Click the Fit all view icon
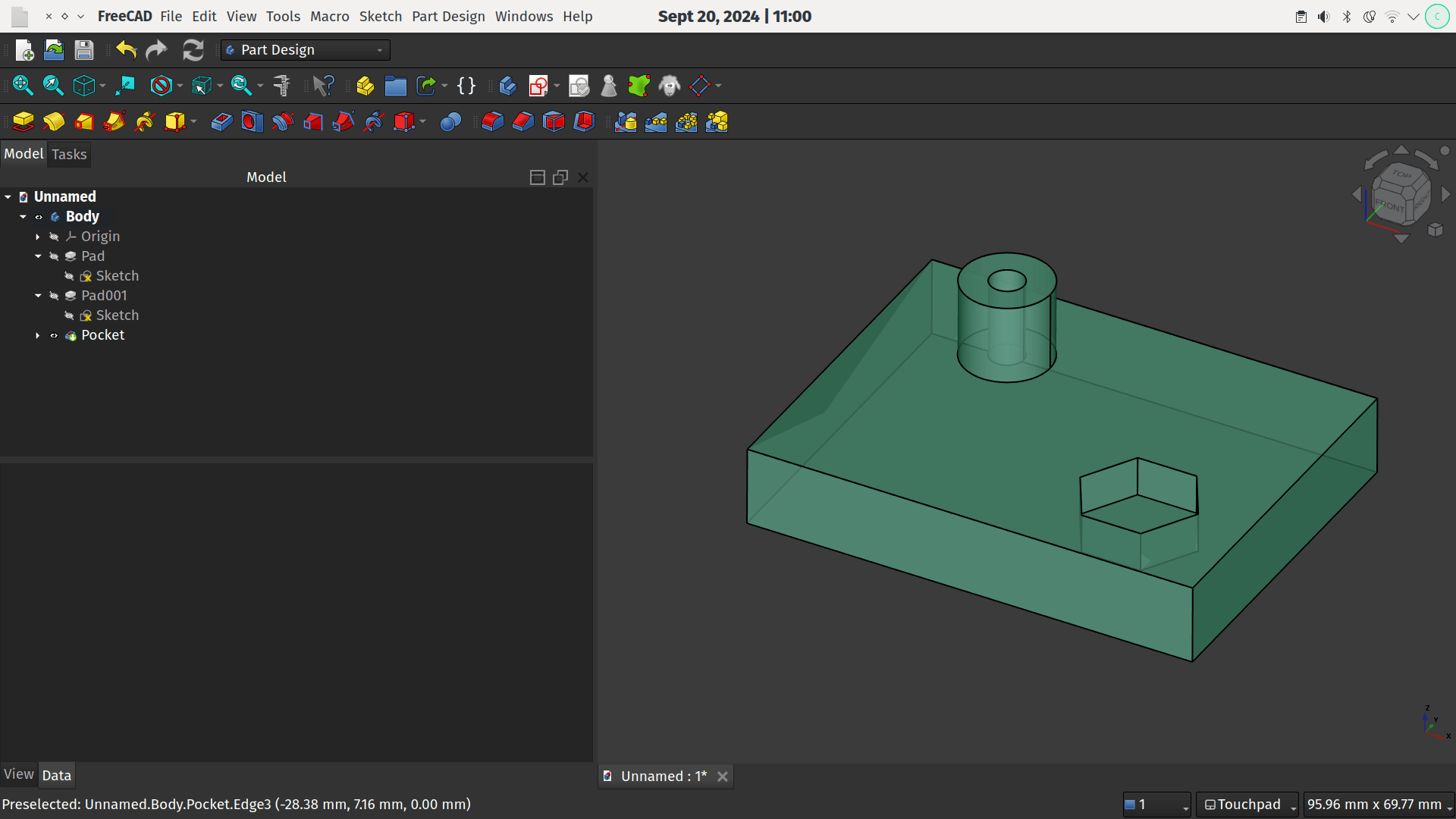The height and width of the screenshot is (819, 1456). coord(23,86)
